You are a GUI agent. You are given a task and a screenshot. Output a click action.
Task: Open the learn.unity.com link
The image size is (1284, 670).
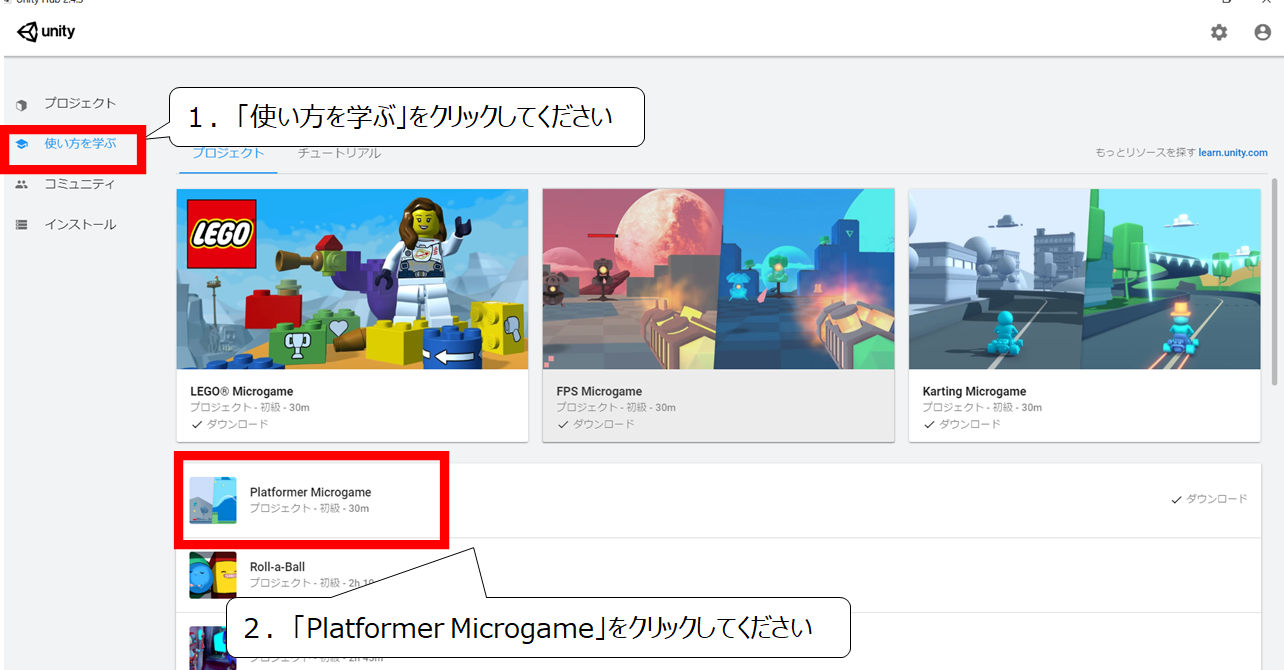click(x=1233, y=153)
